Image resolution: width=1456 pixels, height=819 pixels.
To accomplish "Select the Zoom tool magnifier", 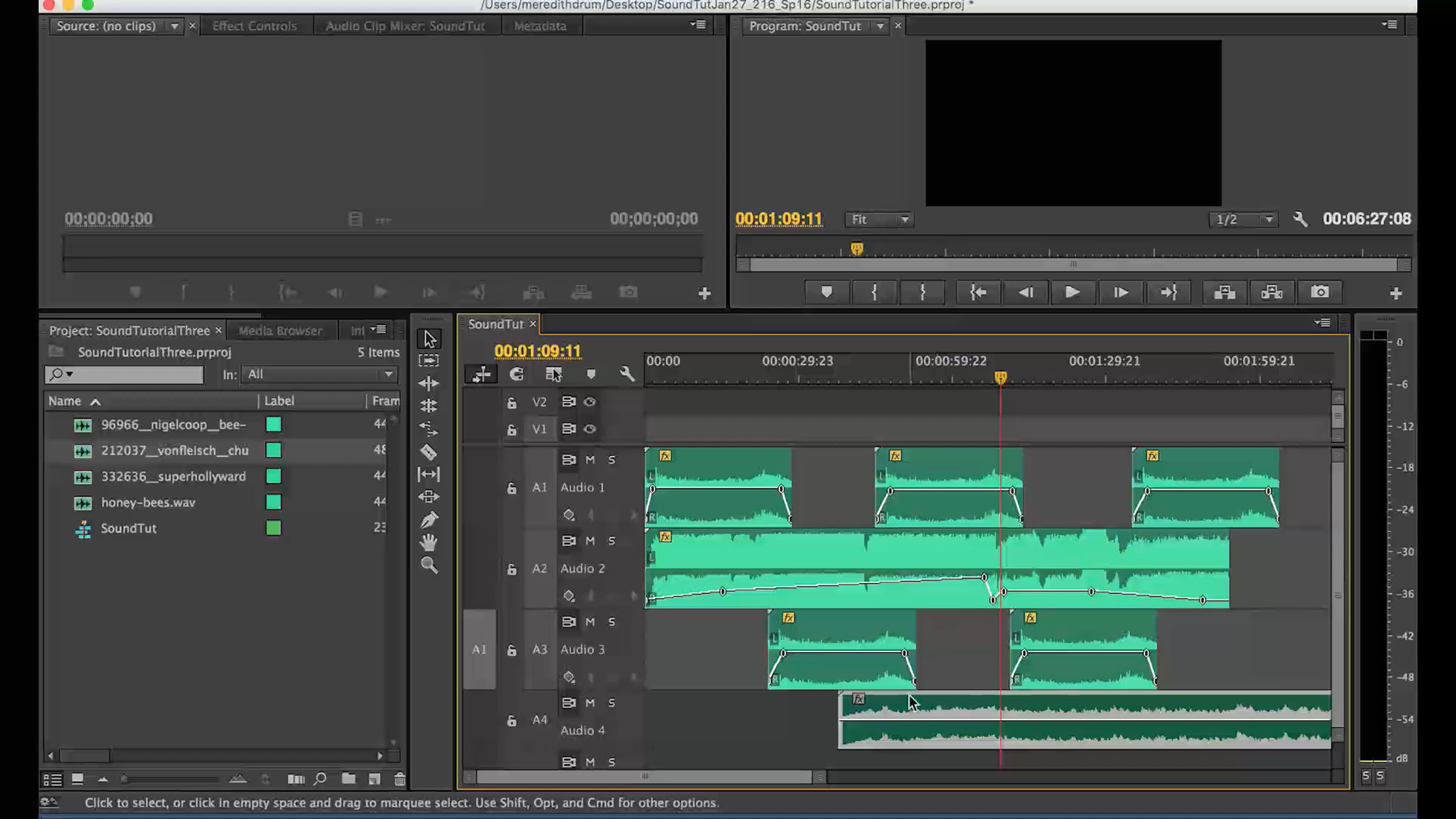I will [428, 565].
